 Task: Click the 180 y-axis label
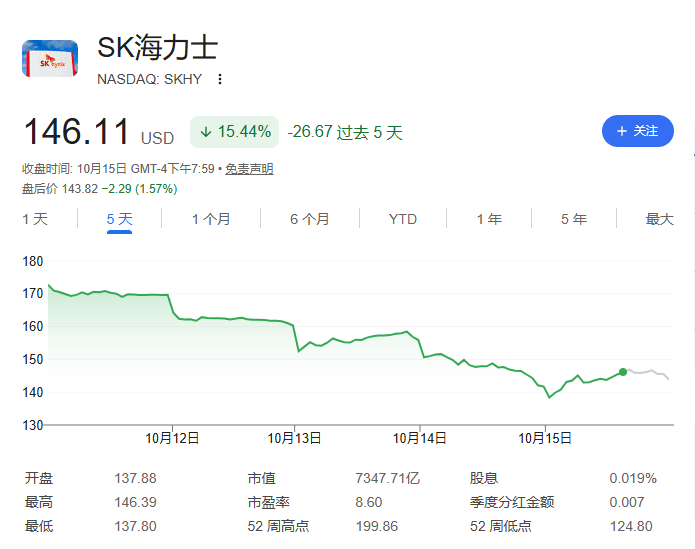tap(33, 261)
